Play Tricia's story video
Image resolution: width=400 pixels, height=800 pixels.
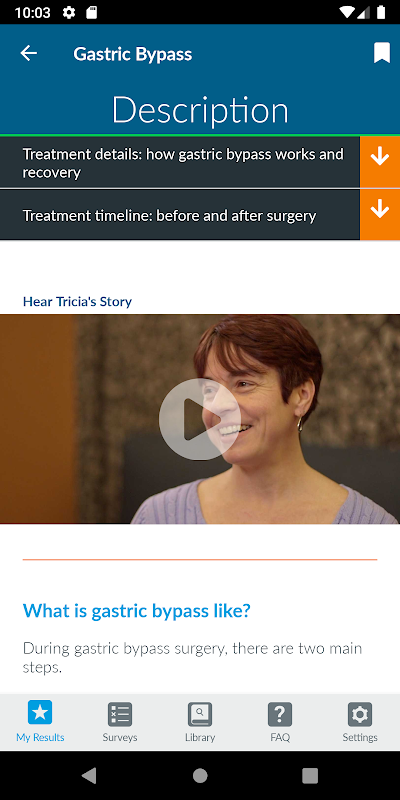(x=199, y=419)
